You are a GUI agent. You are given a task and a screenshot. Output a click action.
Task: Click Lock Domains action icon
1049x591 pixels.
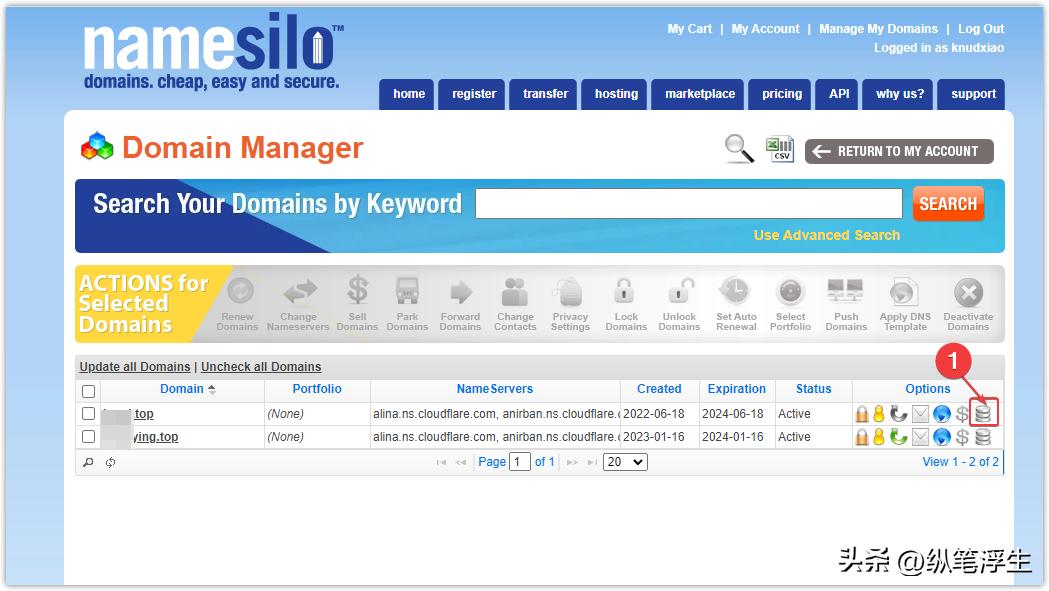tap(624, 291)
